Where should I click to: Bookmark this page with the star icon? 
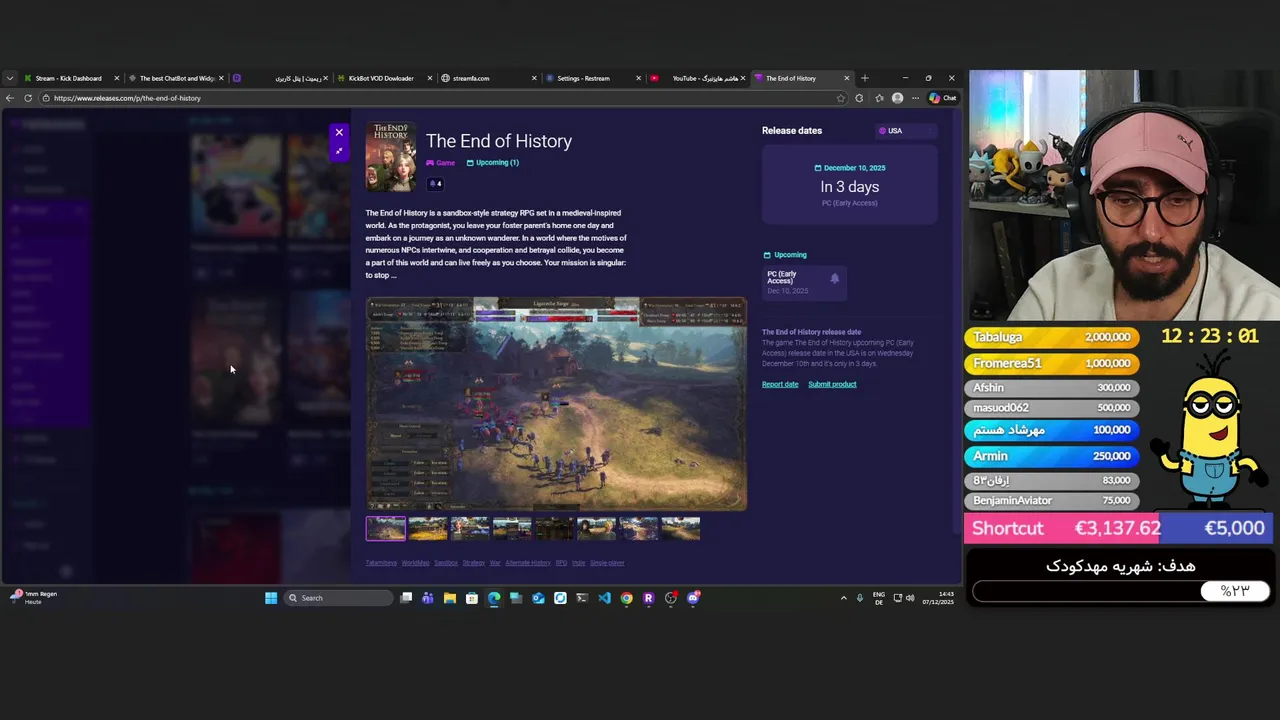(x=841, y=98)
